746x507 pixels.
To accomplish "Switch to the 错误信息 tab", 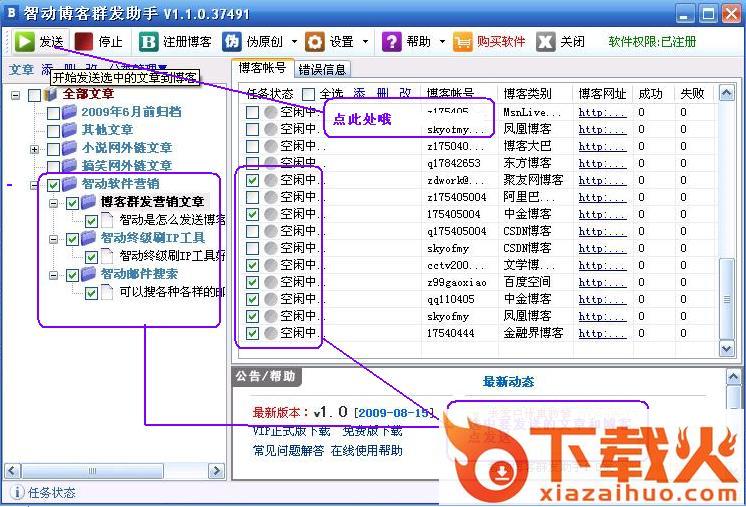I will (x=323, y=70).
